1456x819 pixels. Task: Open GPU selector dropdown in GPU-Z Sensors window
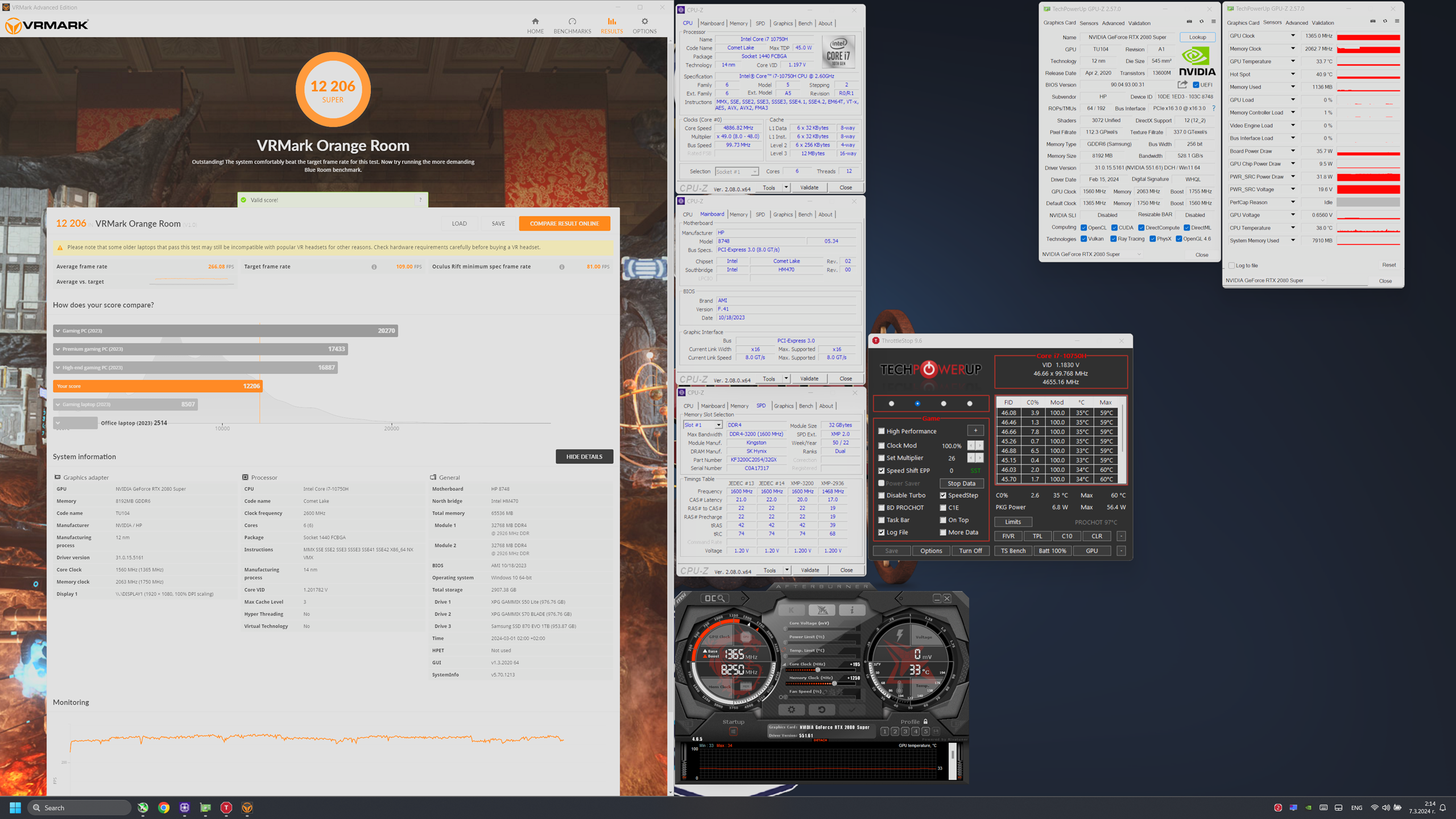[1276, 280]
